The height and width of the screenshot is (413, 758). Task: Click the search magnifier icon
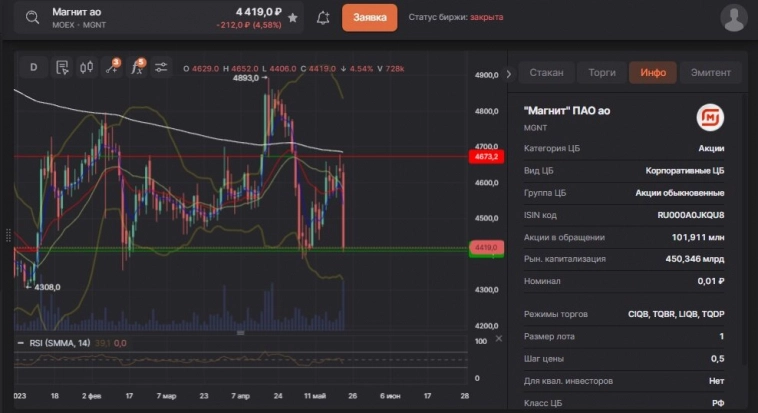tap(32, 18)
